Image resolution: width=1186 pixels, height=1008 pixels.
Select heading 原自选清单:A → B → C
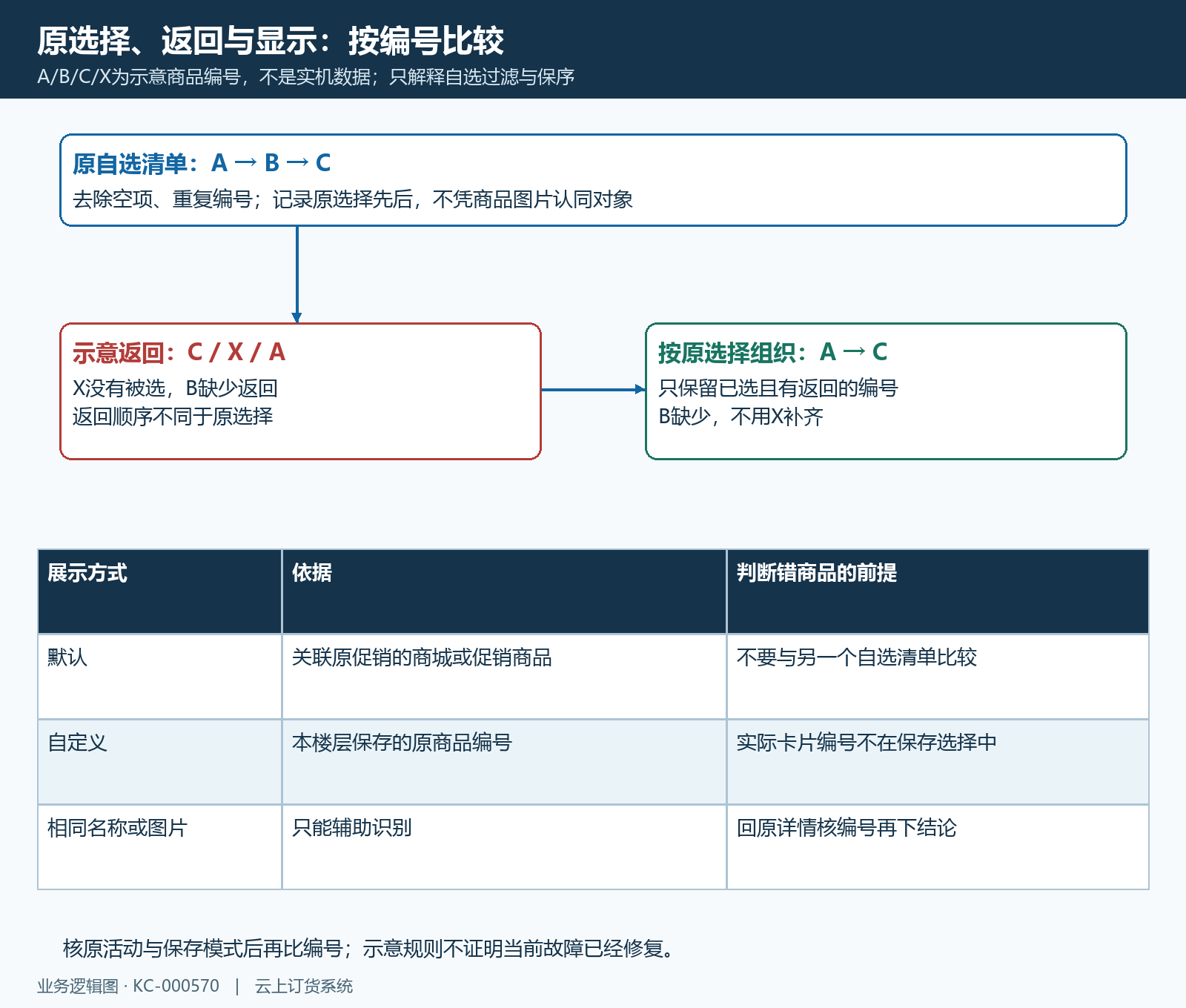[202, 163]
